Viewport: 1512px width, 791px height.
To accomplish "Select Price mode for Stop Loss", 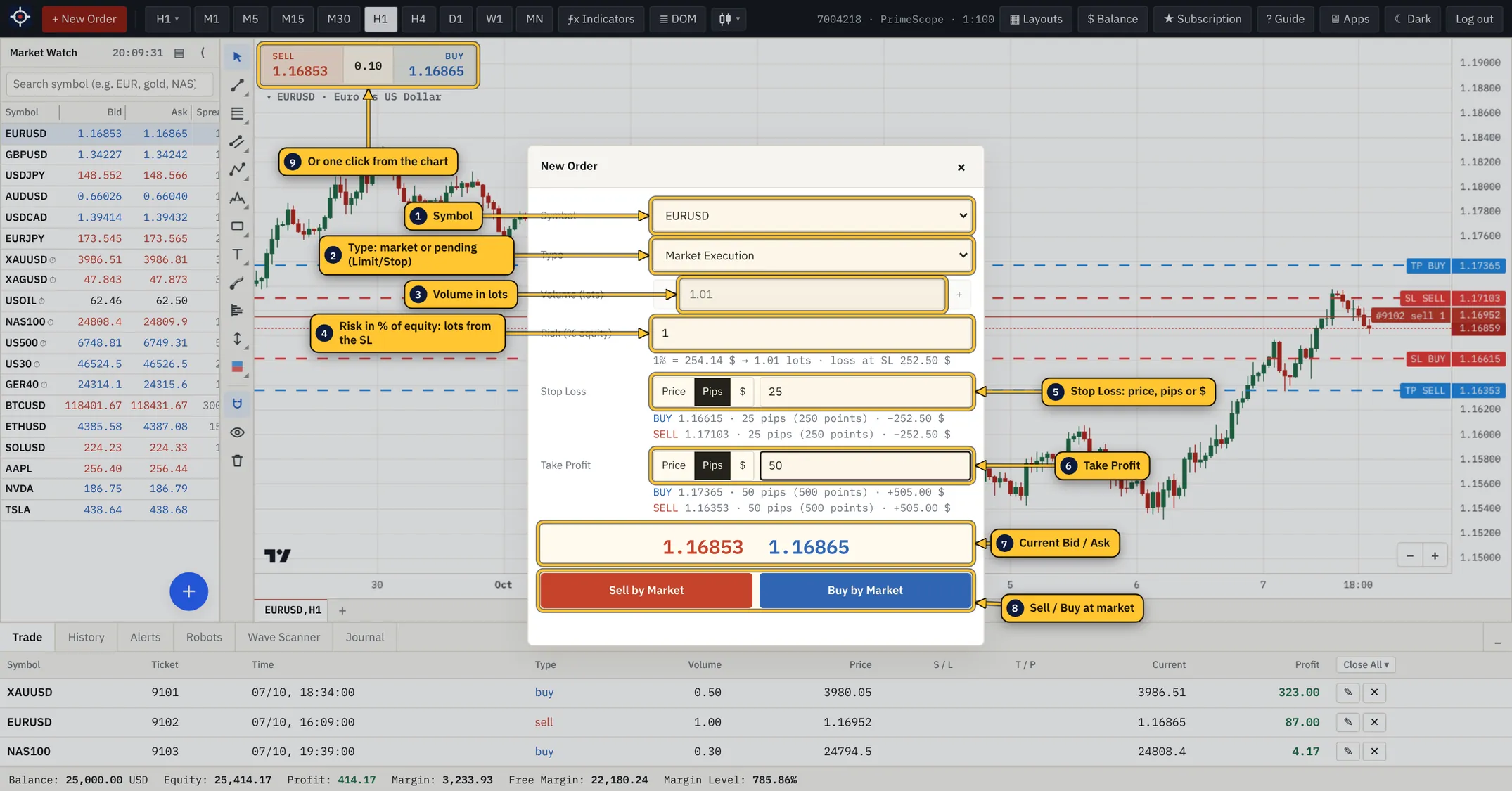I will pyautogui.click(x=673, y=392).
